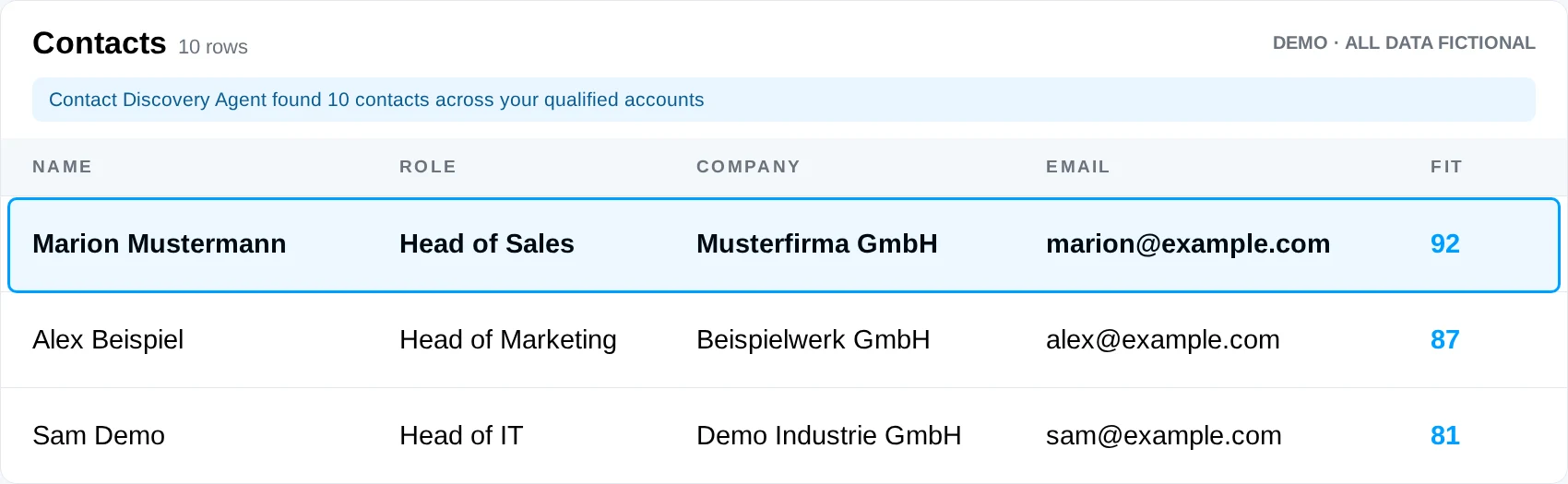This screenshot has height=484, width=1568.
Task: Click the Contact Discovery Agent notification banner
Action: tap(784, 100)
